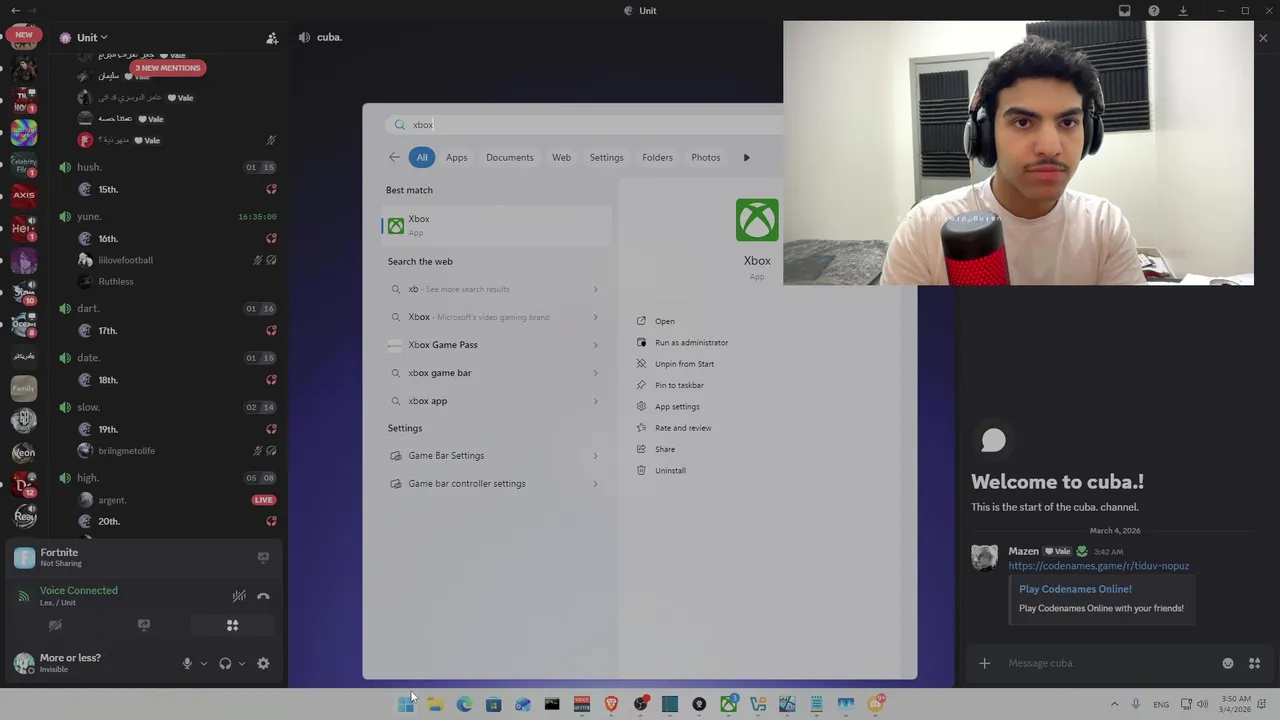Screen dimensions: 1280x720
Task: Open Discord user settings gear
Action: coord(263,664)
